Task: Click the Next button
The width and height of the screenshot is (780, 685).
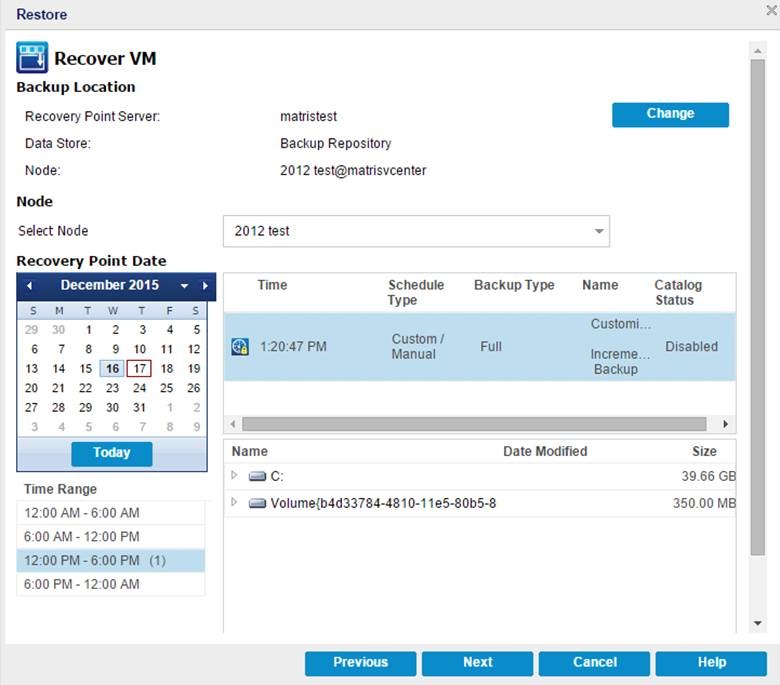Action: tap(478, 664)
